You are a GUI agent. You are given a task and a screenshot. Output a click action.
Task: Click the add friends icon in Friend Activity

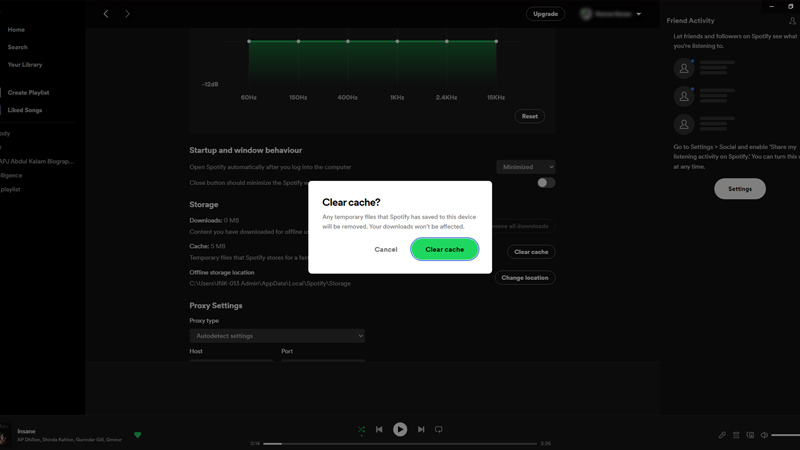(x=792, y=21)
